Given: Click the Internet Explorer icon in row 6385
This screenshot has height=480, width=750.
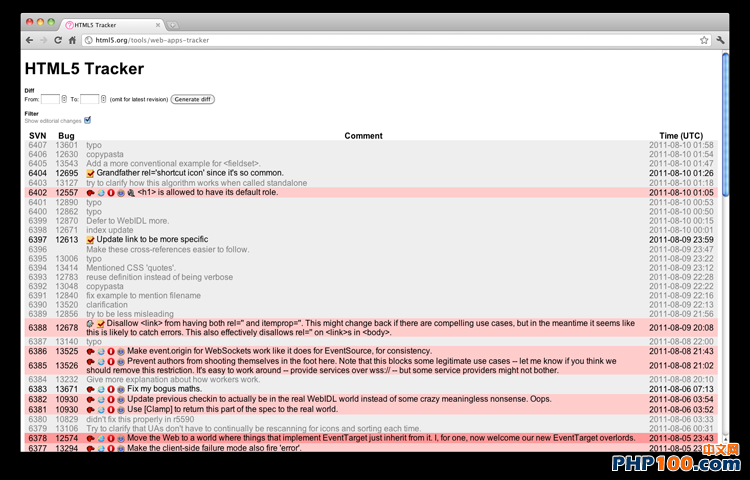Looking at the screenshot, I should [x=101, y=361].
